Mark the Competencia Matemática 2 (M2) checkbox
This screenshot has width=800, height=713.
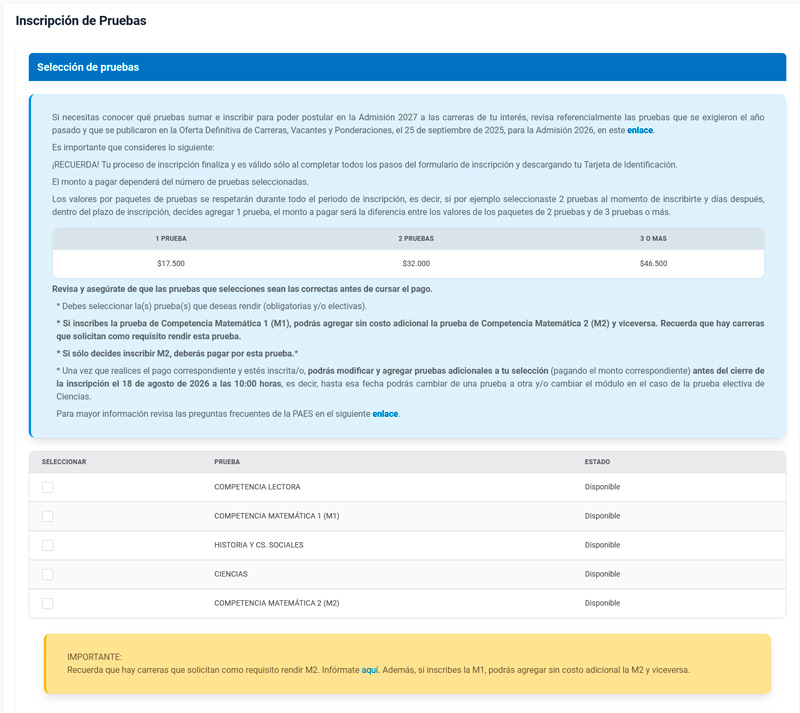tap(47, 604)
